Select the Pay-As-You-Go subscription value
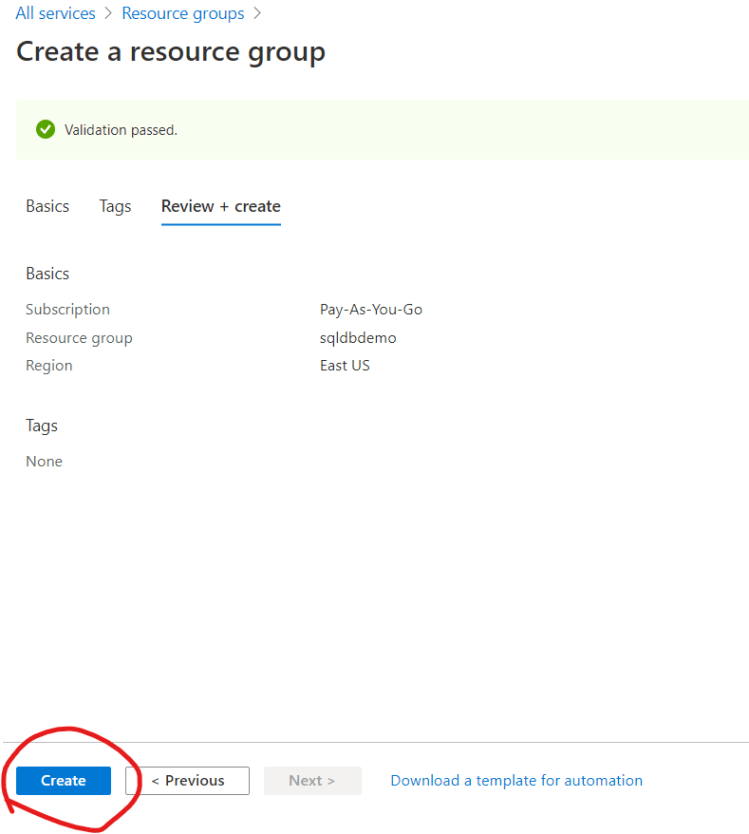The height and width of the screenshot is (834, 749). pyautogui.click(x=371, y=310)
